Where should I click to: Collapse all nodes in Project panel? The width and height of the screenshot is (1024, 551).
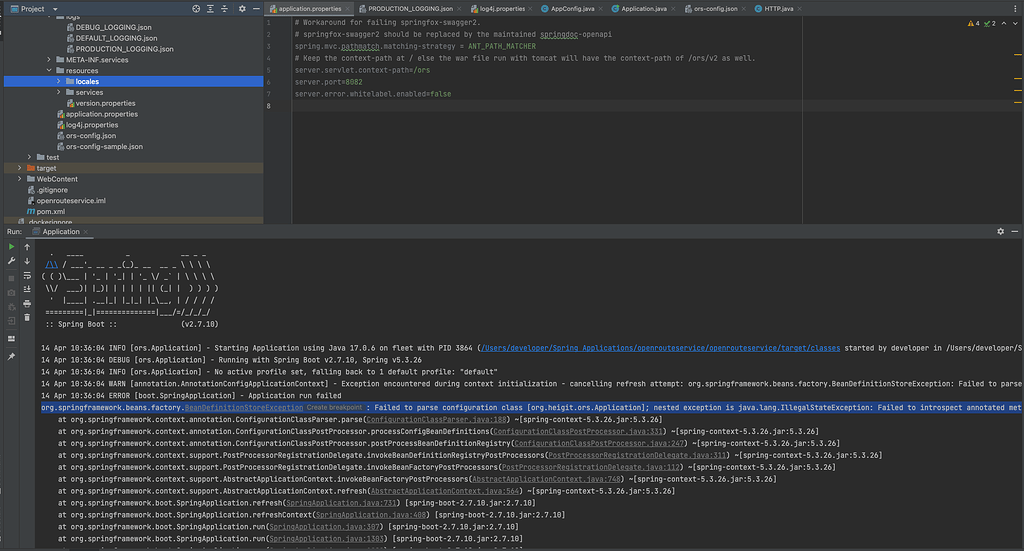(225, 9)
